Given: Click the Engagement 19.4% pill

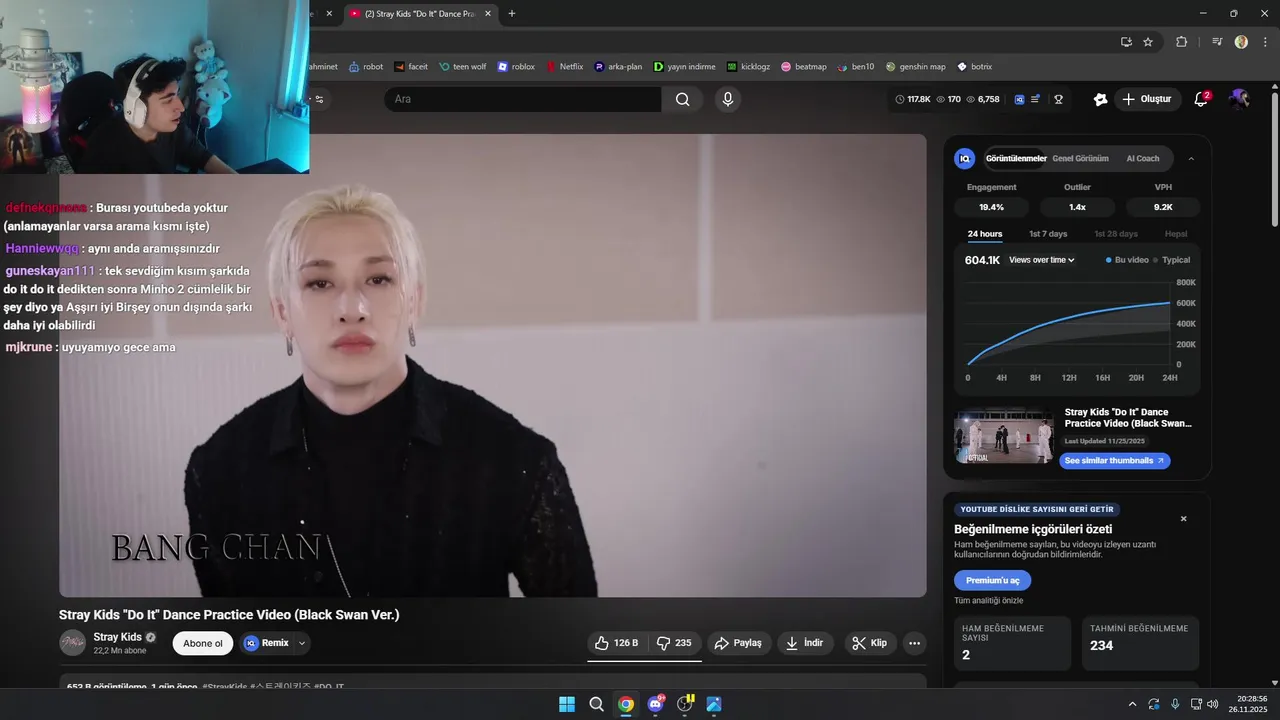Looking at the screenshot, I should pos(991,207).
